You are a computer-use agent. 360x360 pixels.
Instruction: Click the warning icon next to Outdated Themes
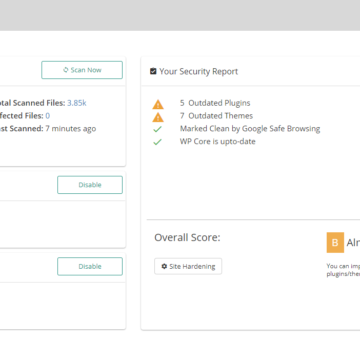pyautogui.click(x=158, y=117)
